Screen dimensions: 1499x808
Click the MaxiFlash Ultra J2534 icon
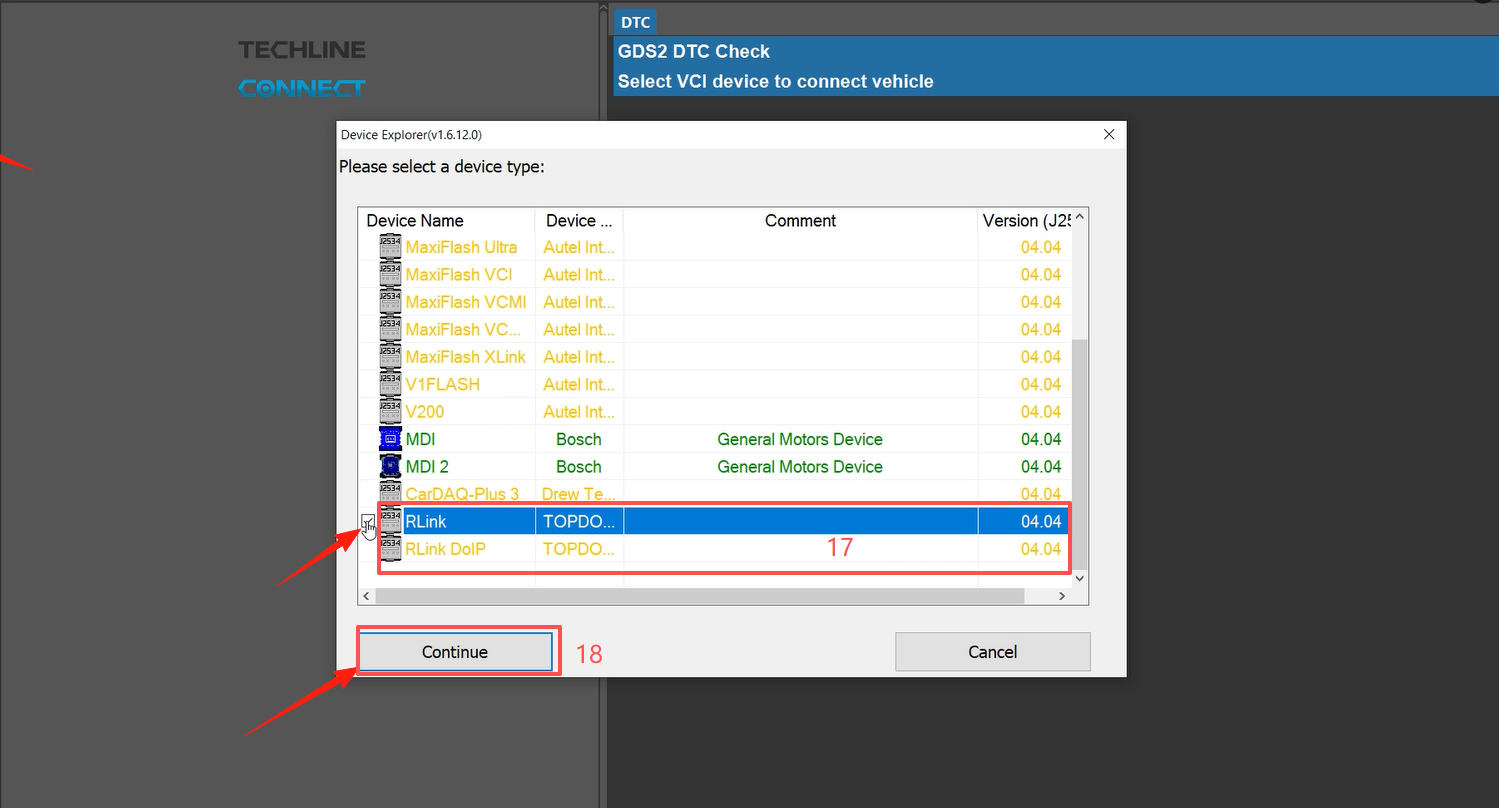click(390, 247)
